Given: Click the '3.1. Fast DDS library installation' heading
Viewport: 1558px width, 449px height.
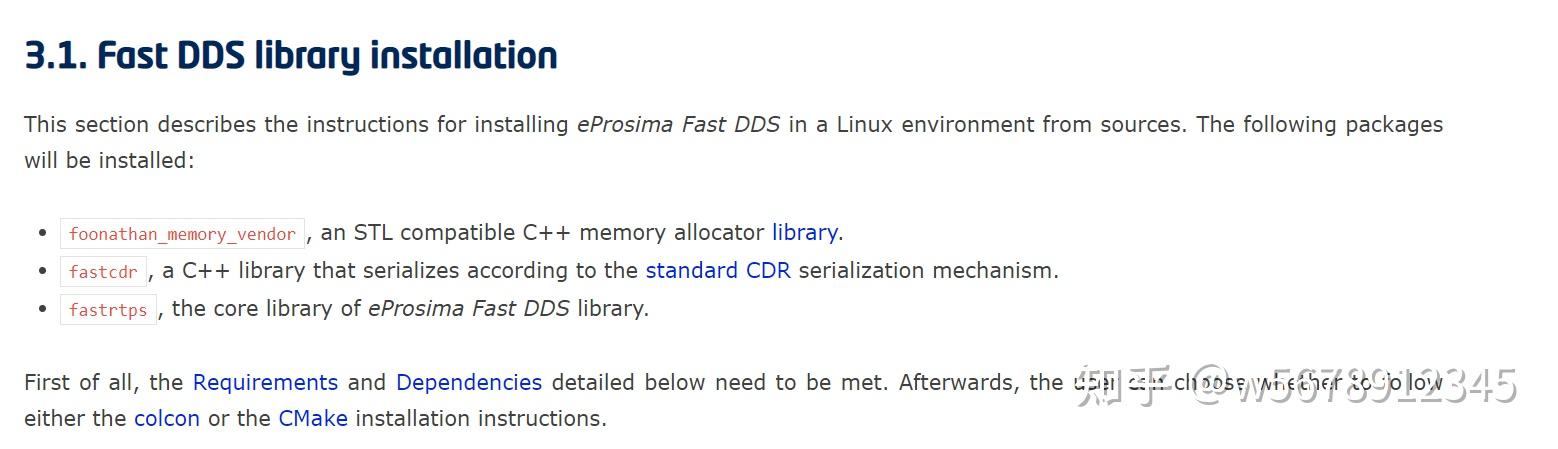Looking at the screenshot, I should [290, 56].
